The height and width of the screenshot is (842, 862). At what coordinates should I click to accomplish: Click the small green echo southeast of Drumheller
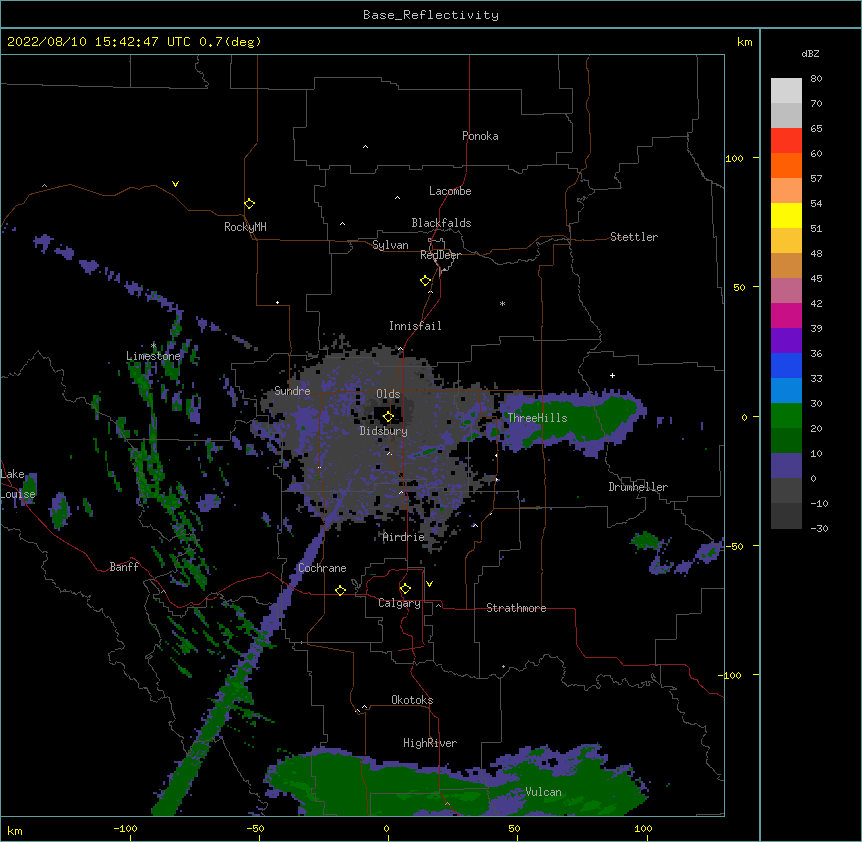click(645, 540)
